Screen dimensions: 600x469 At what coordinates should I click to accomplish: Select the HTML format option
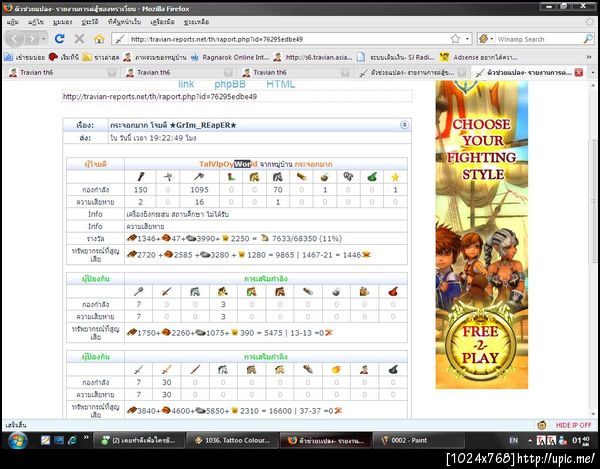click(280, 84)
